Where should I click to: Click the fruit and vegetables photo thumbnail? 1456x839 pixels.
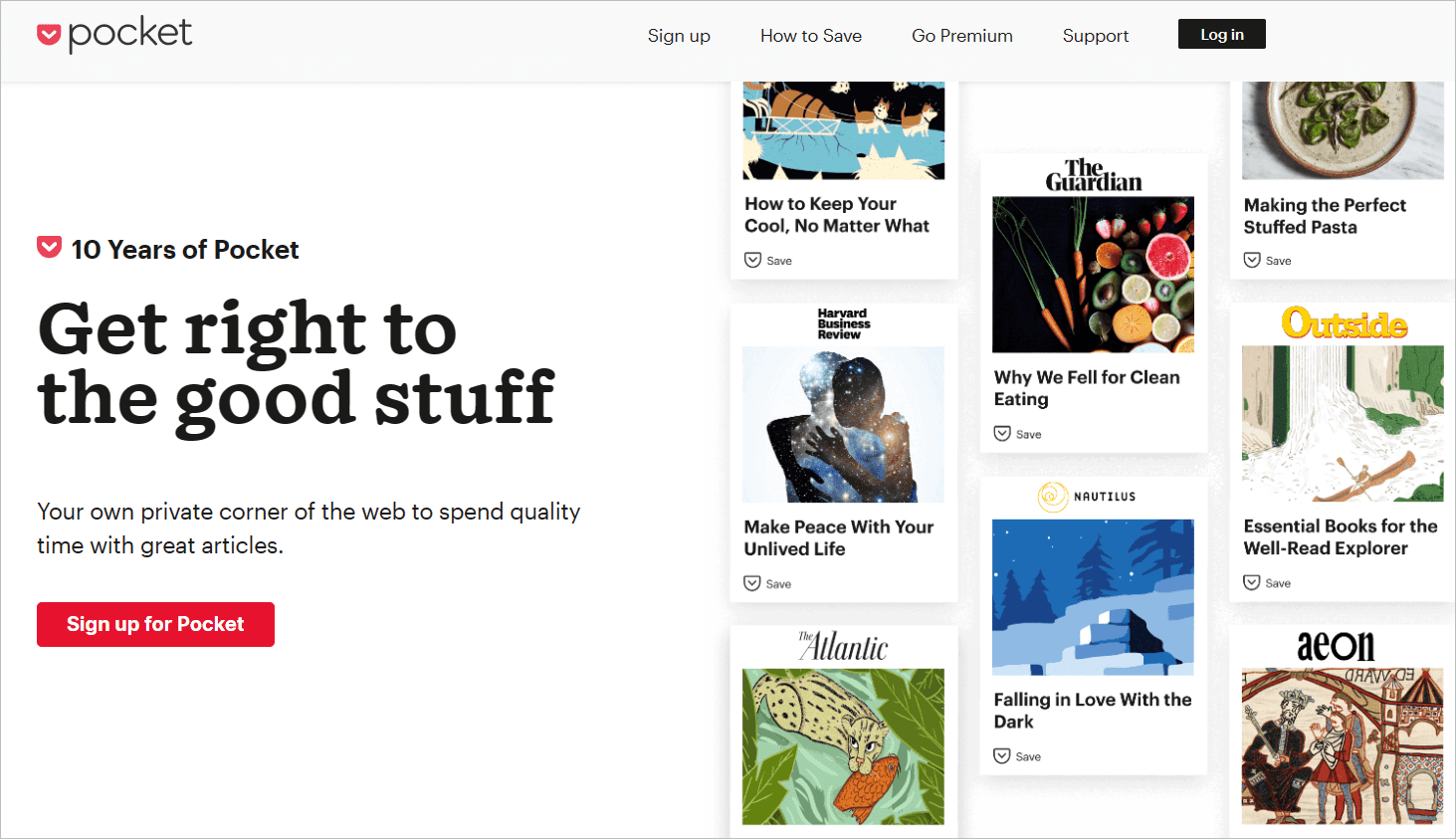[1093, 275]
